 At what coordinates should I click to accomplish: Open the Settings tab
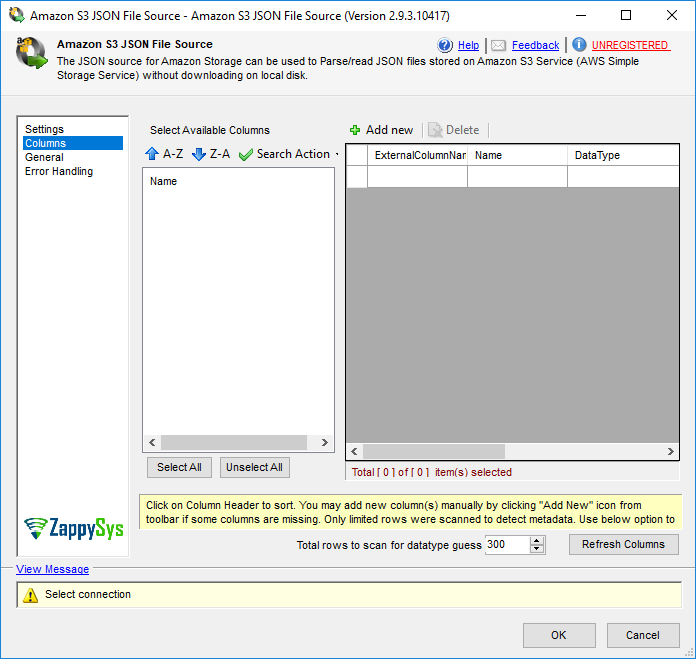pos(44,129)
